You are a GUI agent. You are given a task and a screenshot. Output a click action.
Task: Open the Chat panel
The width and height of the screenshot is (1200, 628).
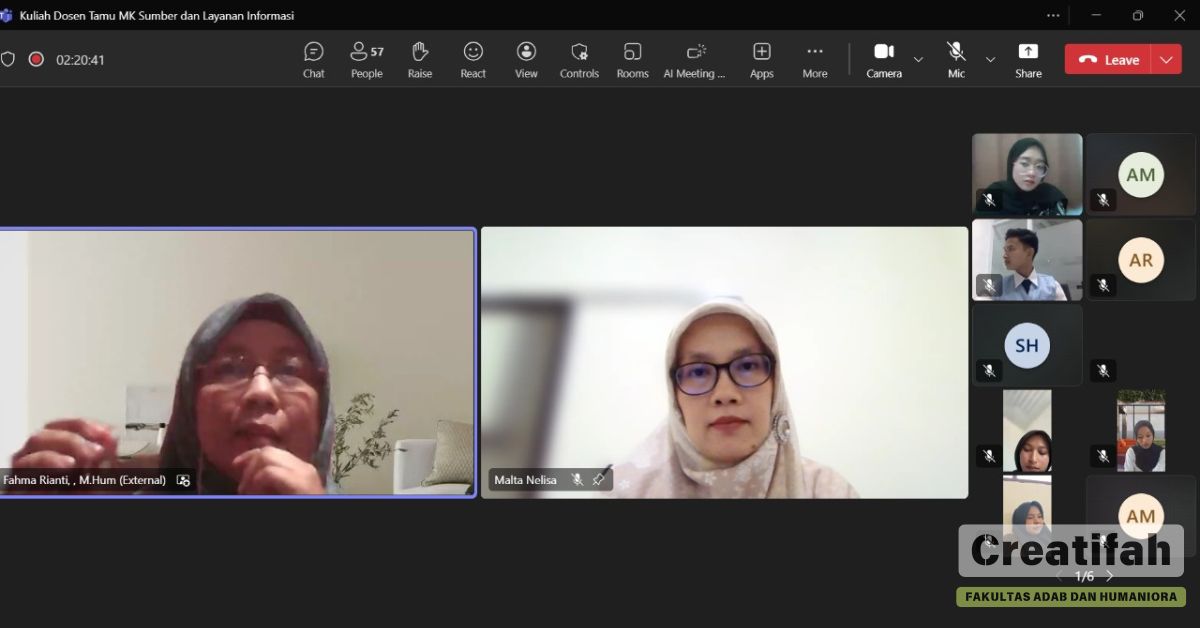click(x=313, y=59)
